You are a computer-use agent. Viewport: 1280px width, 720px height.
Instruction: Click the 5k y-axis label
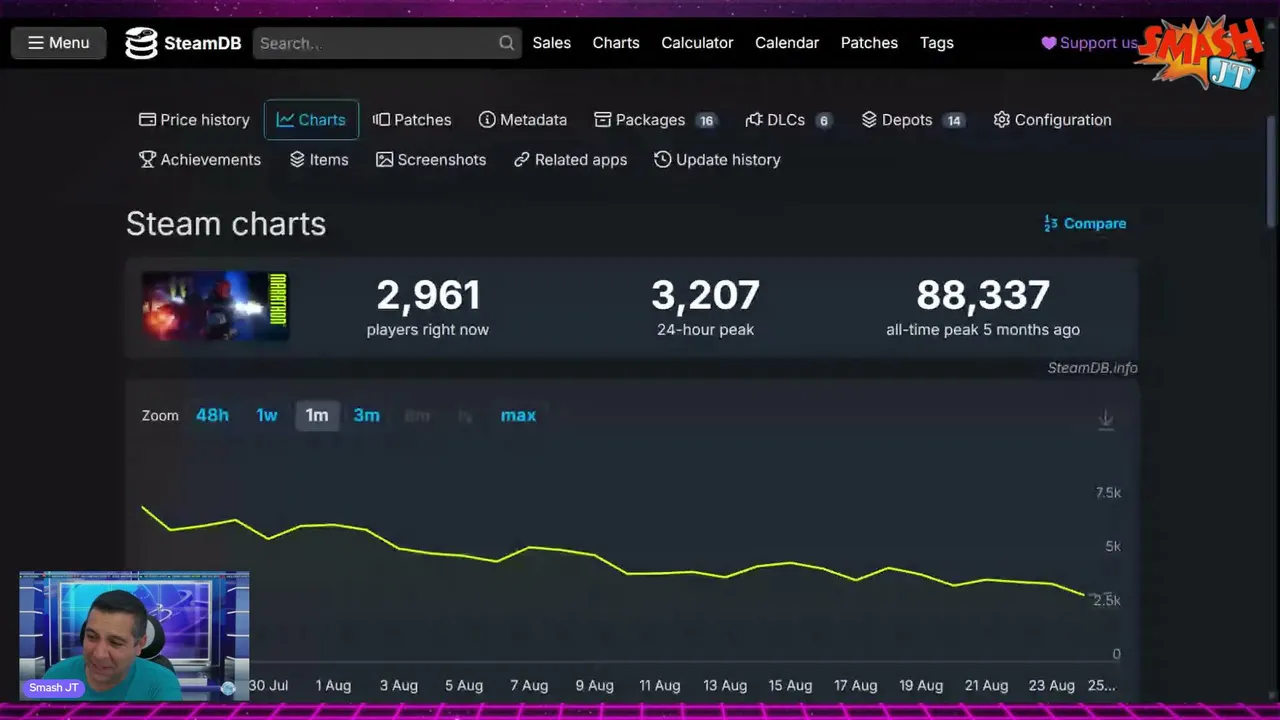click(1113, 546)
